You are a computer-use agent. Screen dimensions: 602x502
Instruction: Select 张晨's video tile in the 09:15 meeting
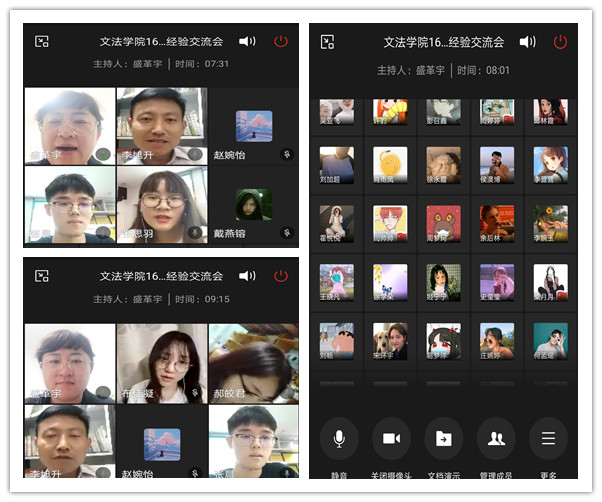[x=254, y=441]
